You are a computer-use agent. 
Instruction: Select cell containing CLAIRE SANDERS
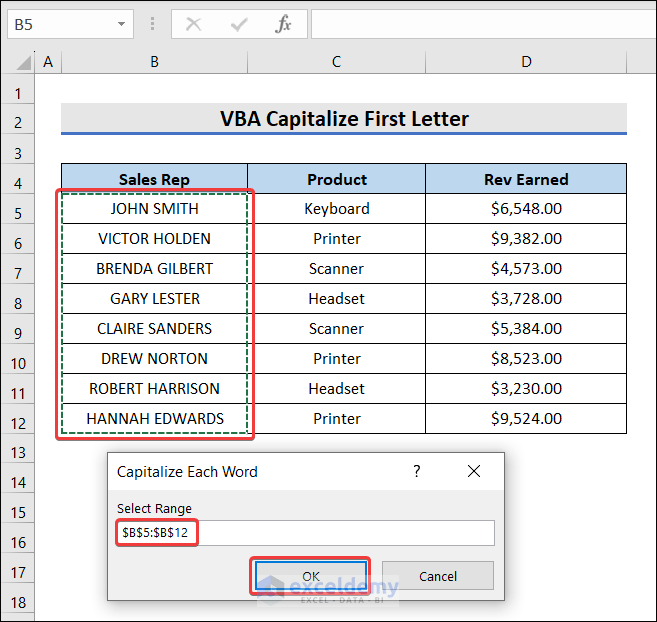tap(155, 329)
